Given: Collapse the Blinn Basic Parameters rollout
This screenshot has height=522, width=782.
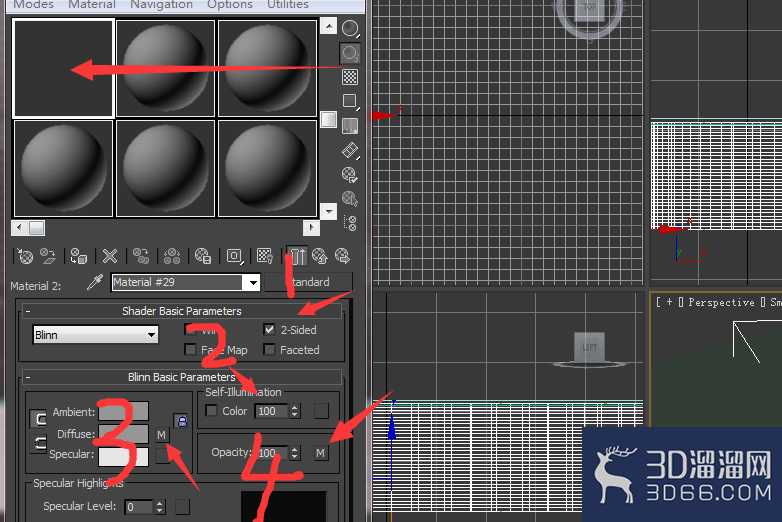Looking at the screenshot, I should [x=28, y=377].
